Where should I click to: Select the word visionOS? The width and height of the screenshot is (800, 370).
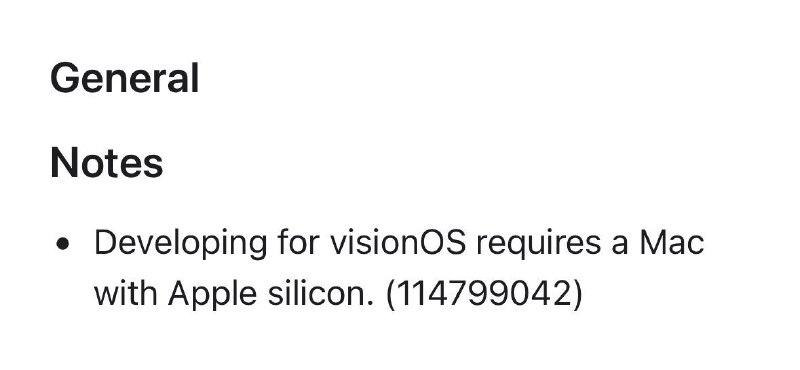(398, 243)
